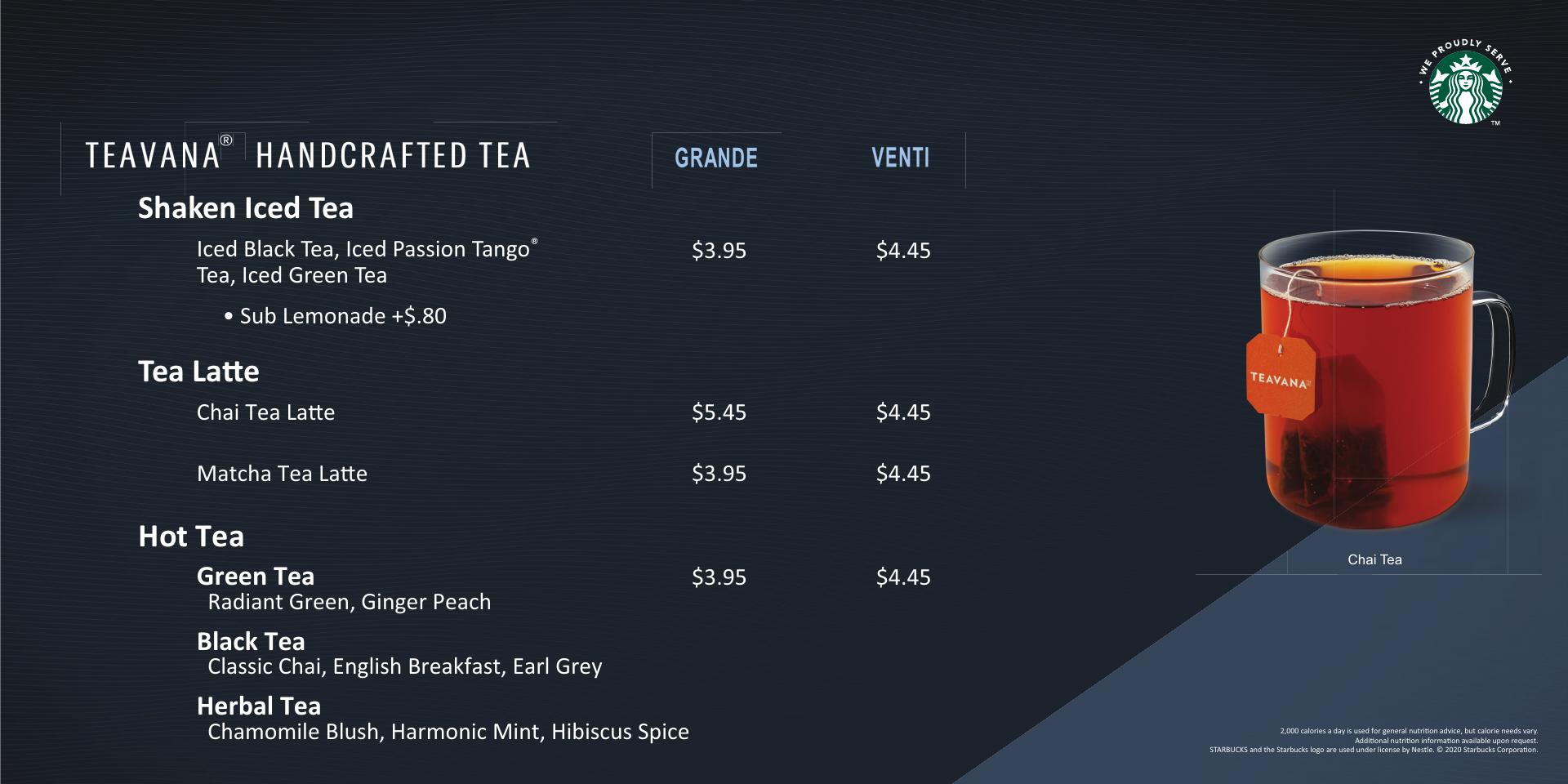
Task: Click the Herbal Tea subheading
Action: click(258, 706)
